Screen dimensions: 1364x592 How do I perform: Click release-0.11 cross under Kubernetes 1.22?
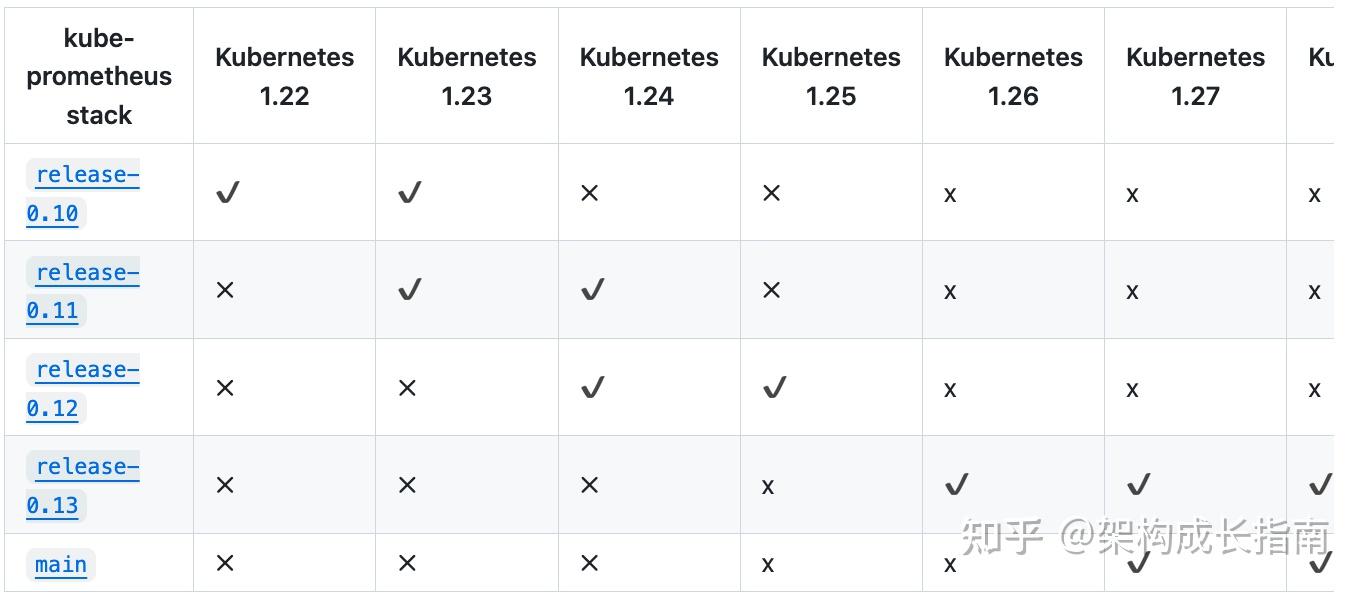[225, 290]
